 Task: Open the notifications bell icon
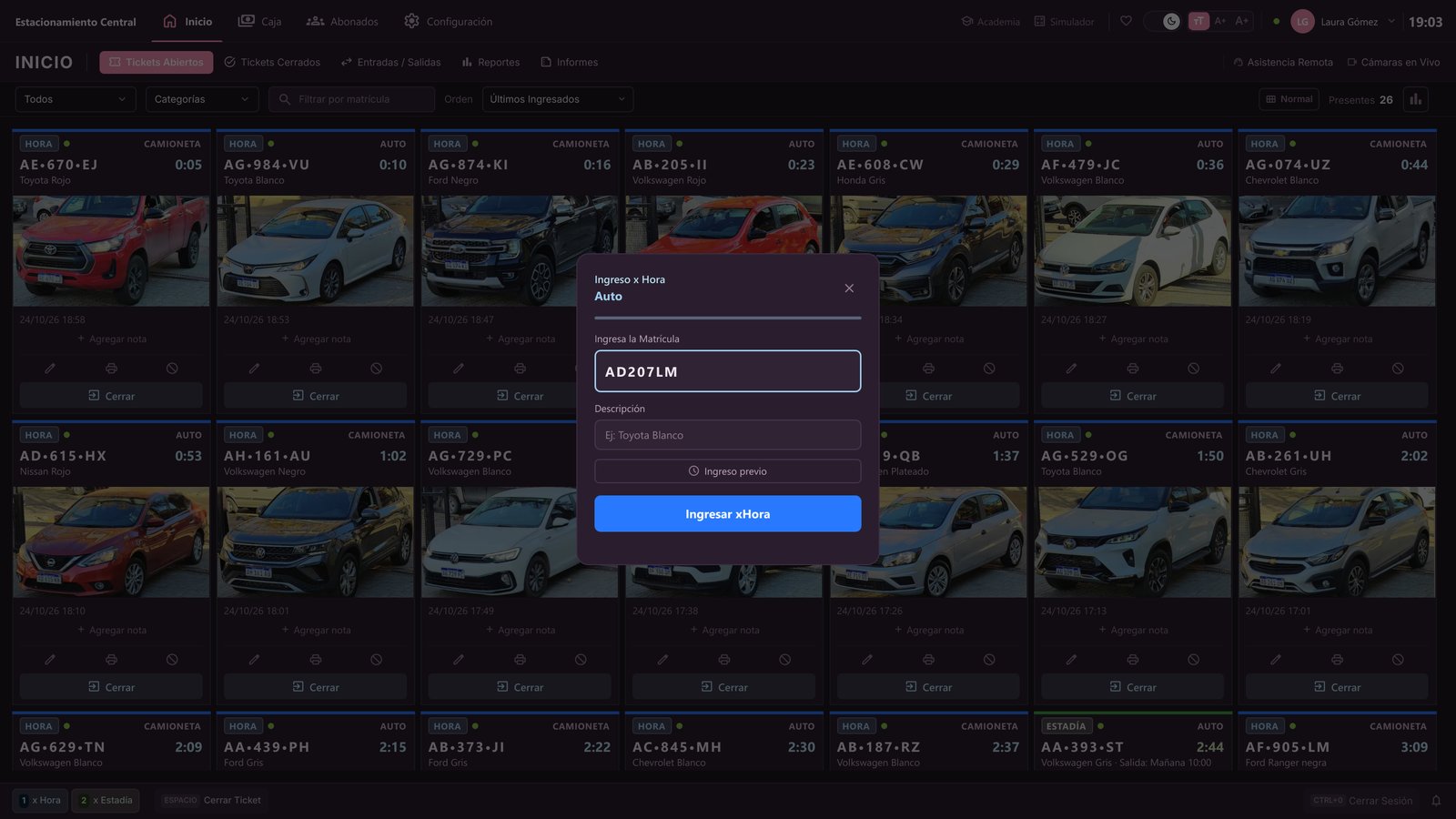click(x=1436, y=801)
